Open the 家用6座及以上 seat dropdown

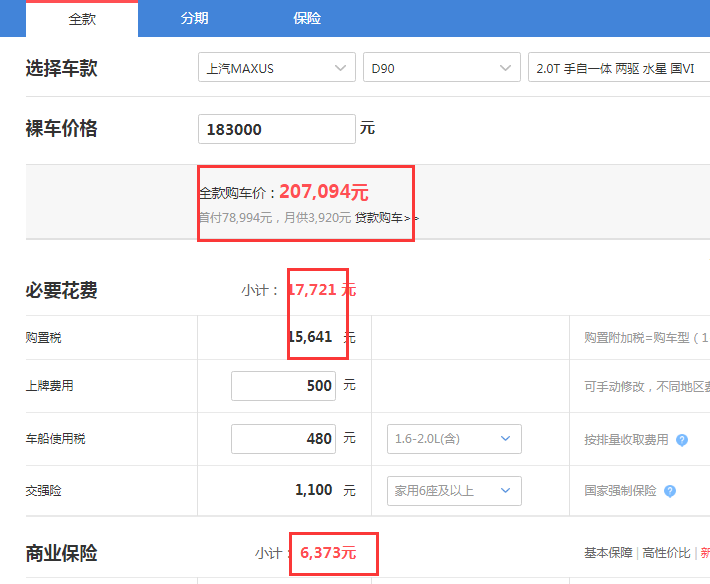[x=454, y=491]
